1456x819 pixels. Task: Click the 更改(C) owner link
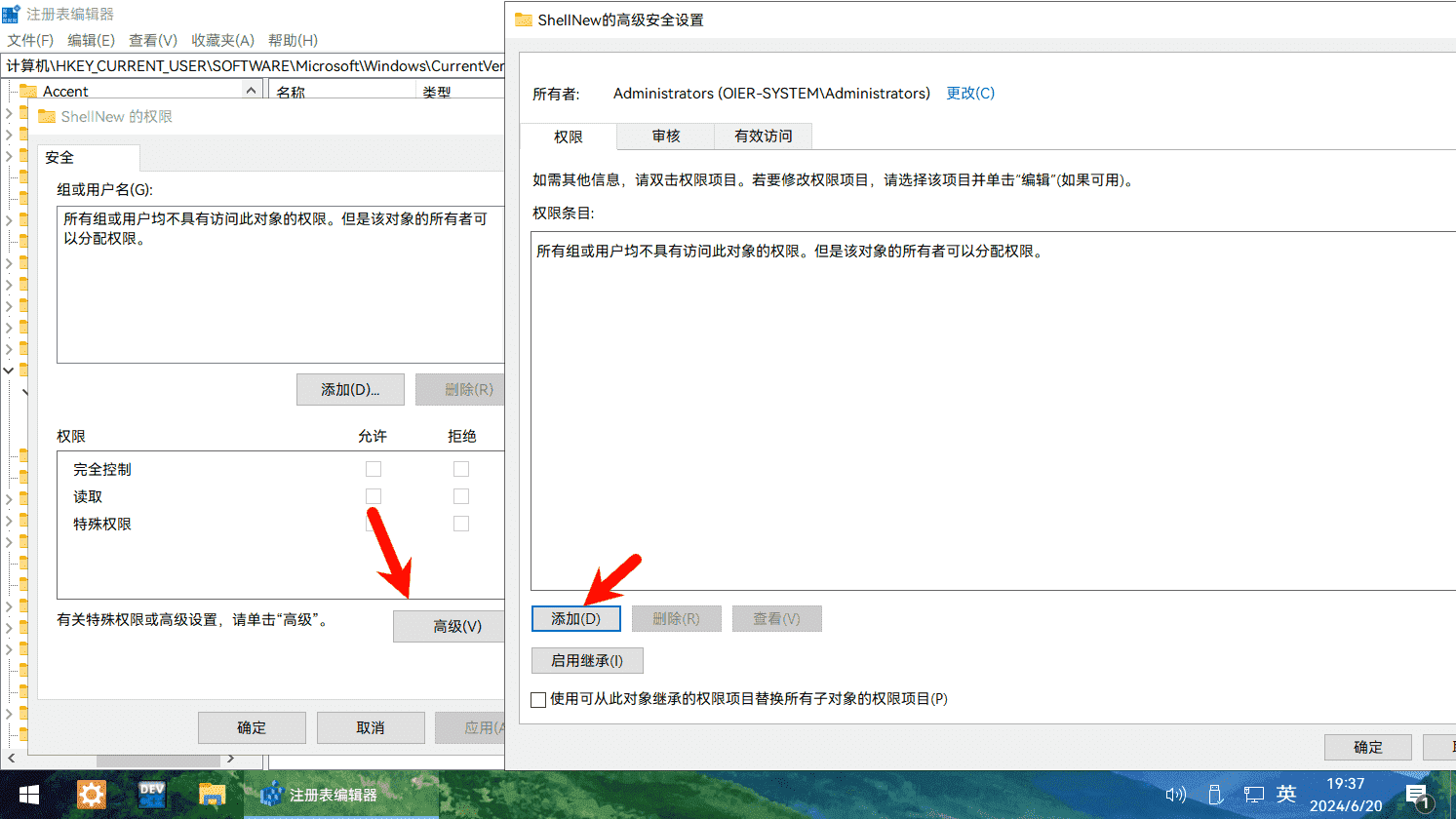(x=970, y=94)
